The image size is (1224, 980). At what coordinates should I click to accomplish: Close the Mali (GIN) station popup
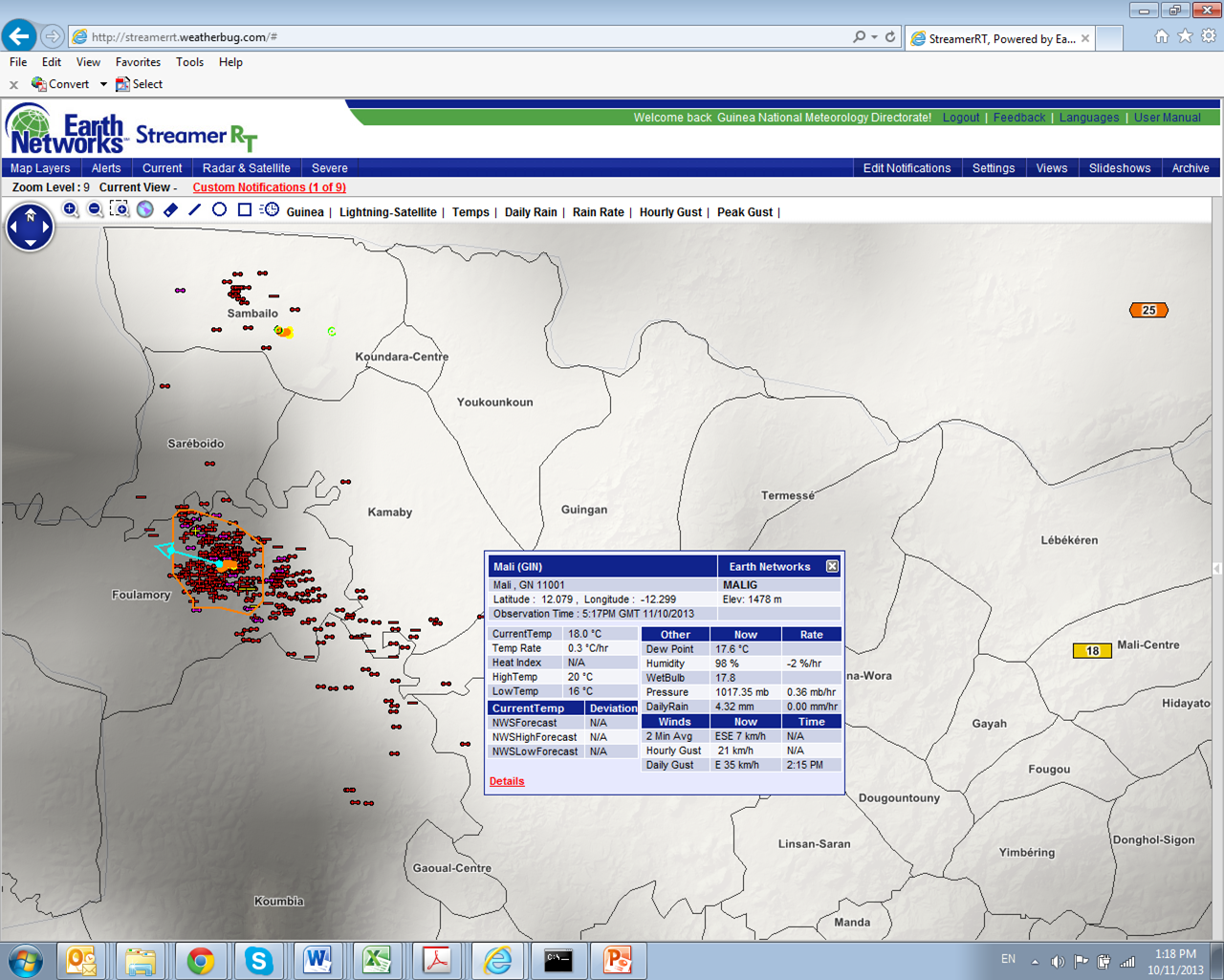coord(832,566)
